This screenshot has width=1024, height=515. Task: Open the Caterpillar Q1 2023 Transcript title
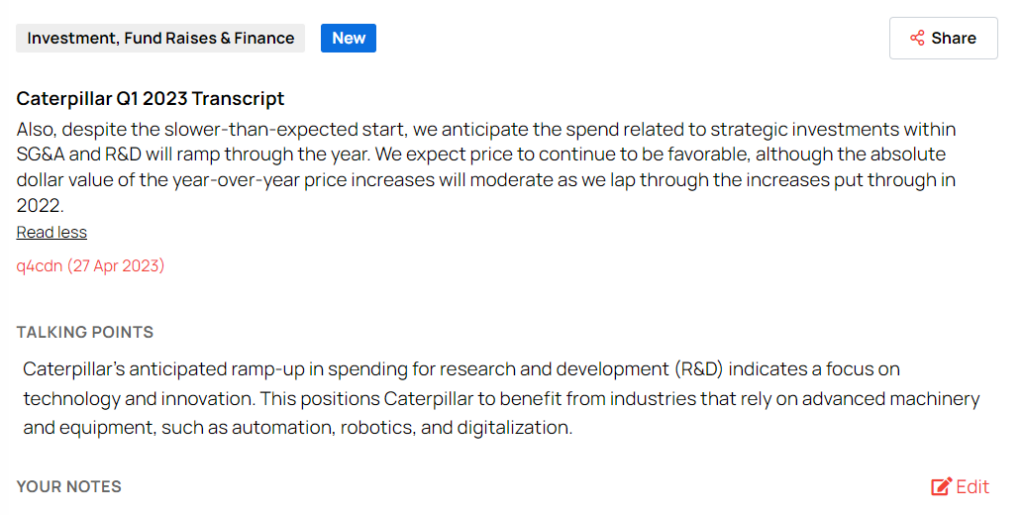coord(150,98)
